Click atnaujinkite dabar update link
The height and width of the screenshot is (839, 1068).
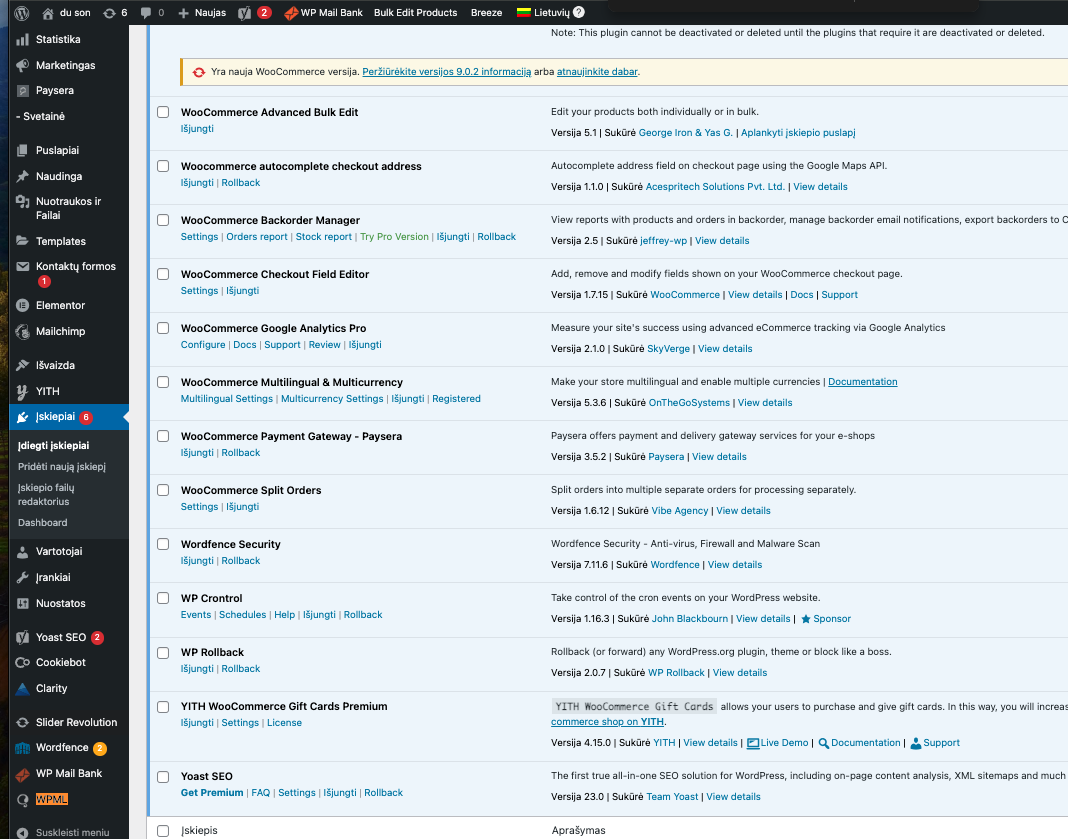click(597, 72)
